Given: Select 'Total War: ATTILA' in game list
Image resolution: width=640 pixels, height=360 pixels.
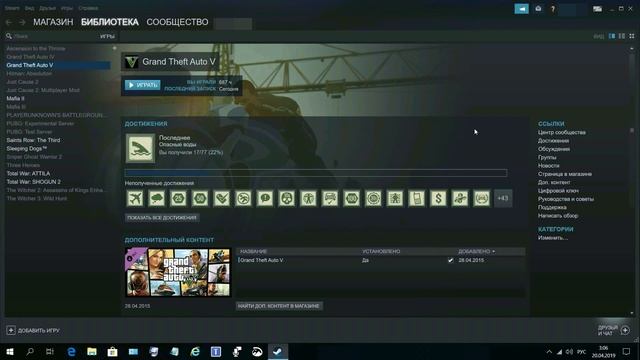Looking at the screenshot, I should [x=28, y=173].
